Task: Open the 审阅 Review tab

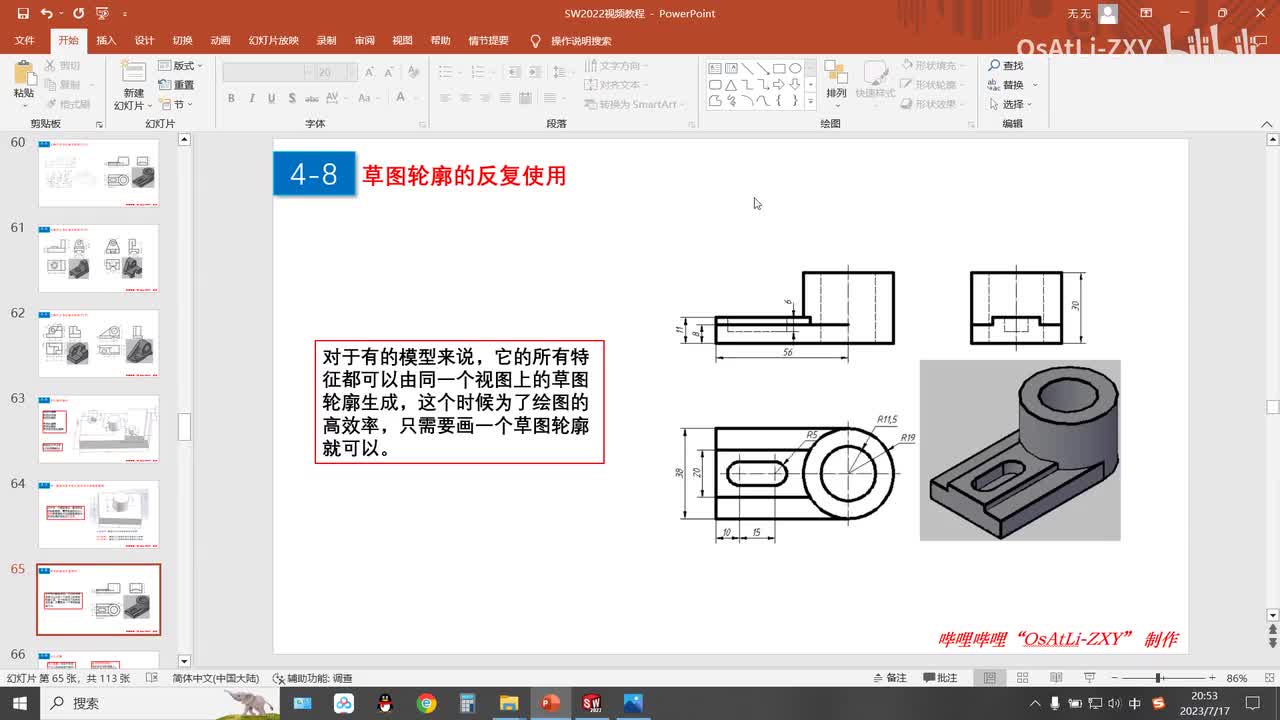Action: [364, 41]
